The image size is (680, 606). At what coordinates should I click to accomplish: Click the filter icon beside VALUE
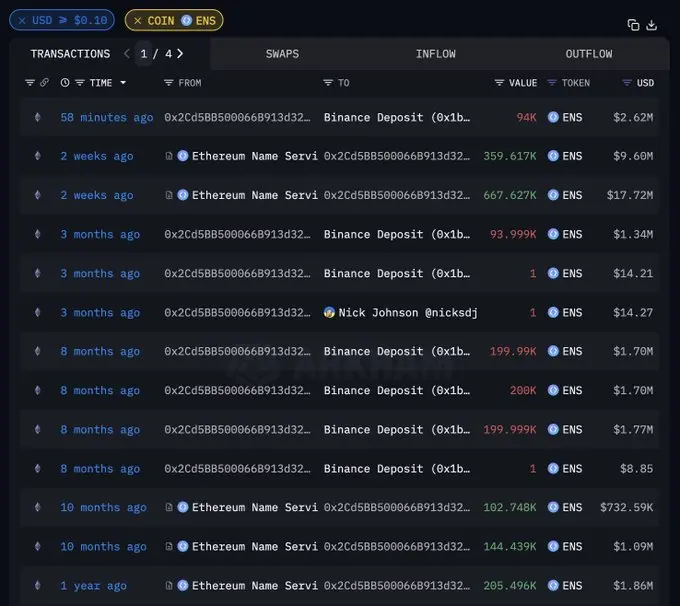point(499,83)
